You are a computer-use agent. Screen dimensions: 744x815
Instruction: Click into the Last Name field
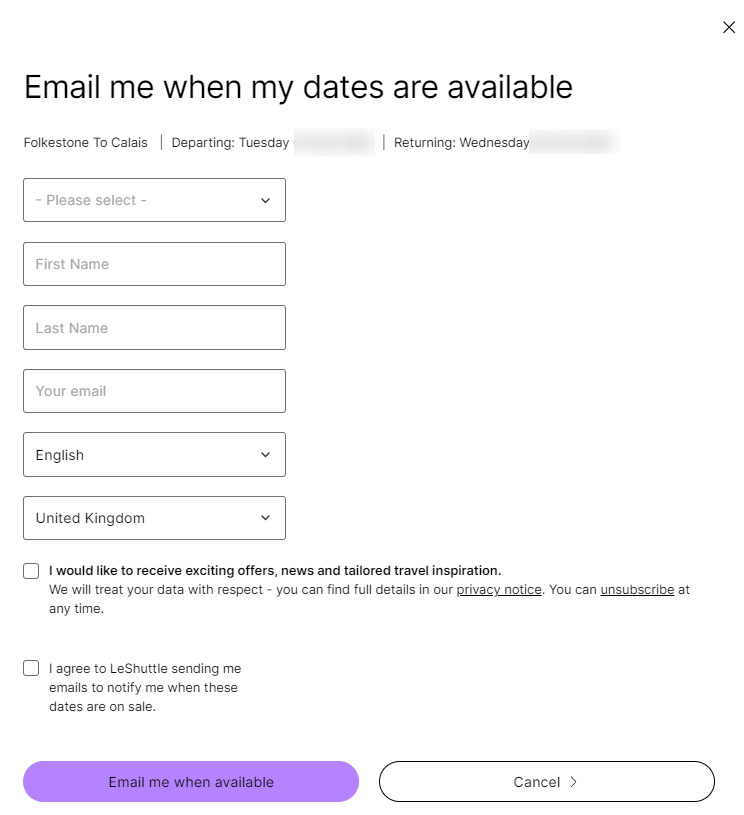[154, 327]
